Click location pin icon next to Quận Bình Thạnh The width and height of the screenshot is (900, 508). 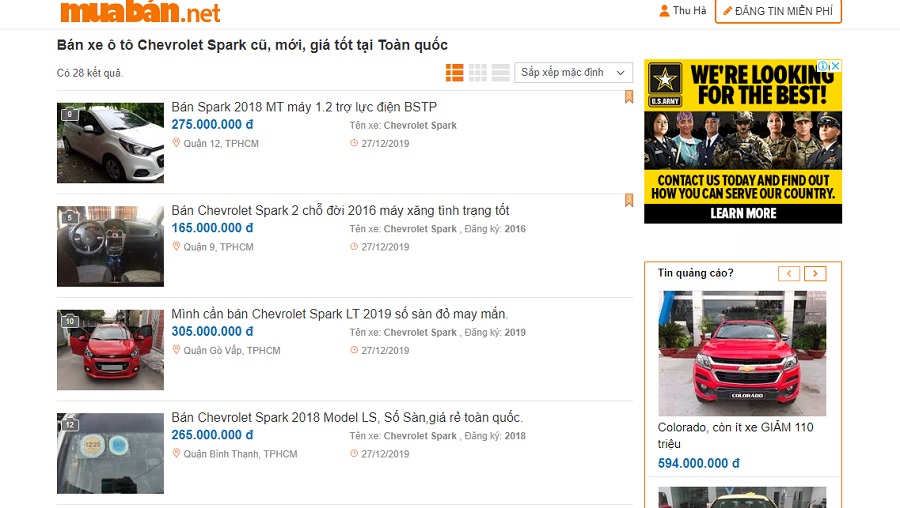coord(176,453)
